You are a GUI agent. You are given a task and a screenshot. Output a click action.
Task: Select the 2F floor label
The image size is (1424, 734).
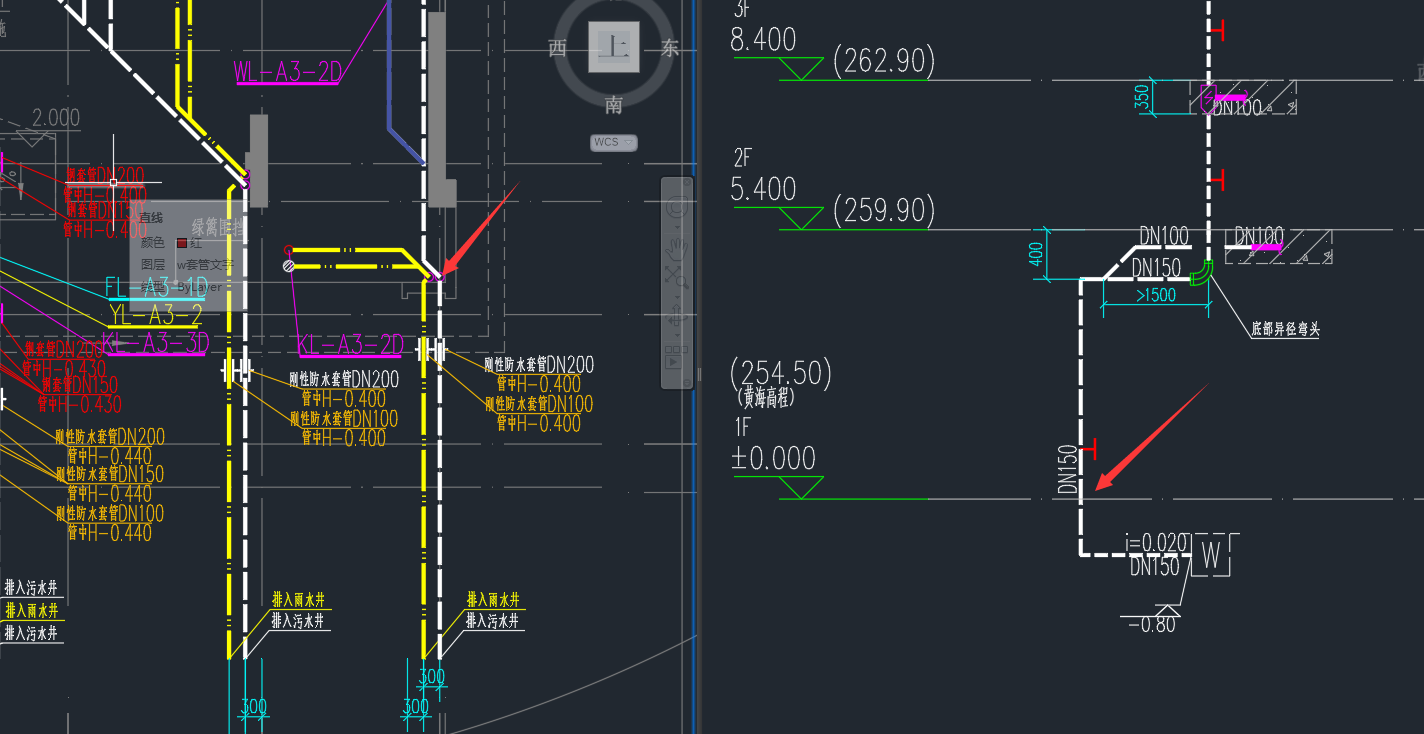[742, 158]
